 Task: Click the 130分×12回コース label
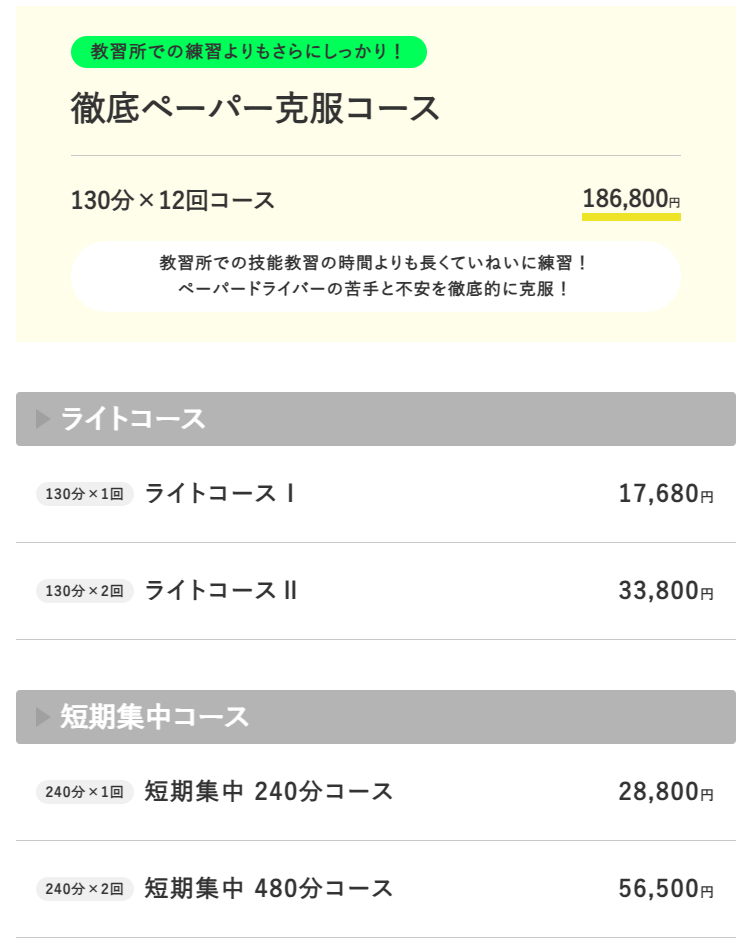click(173, 200)
